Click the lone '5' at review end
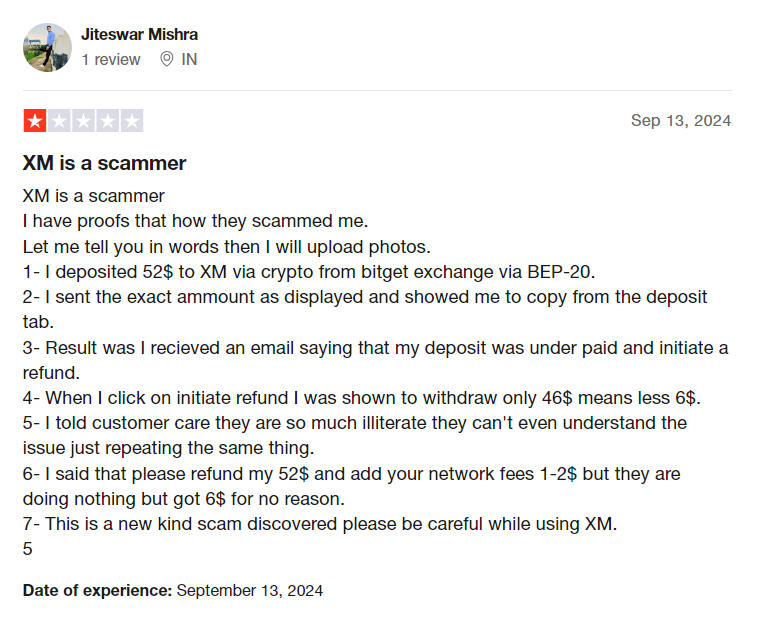This screenshot has height=618, width=757. coord(28,549)
